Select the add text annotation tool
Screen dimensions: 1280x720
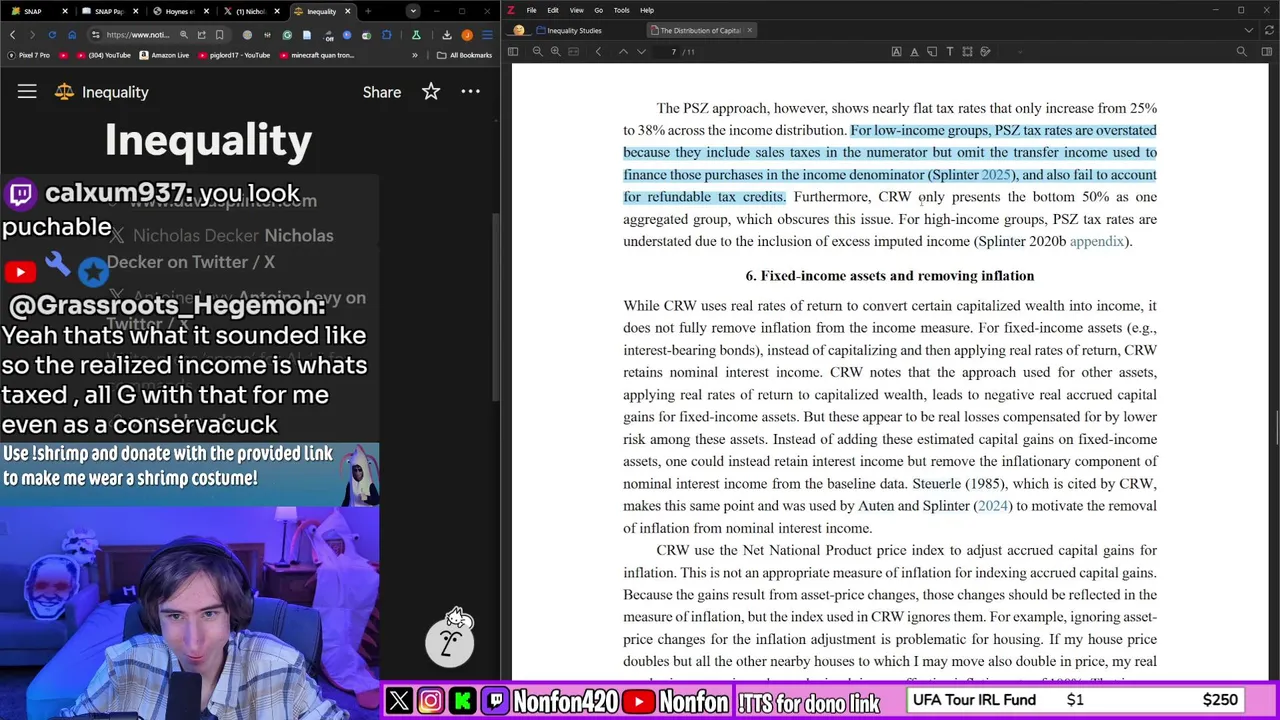950,51
